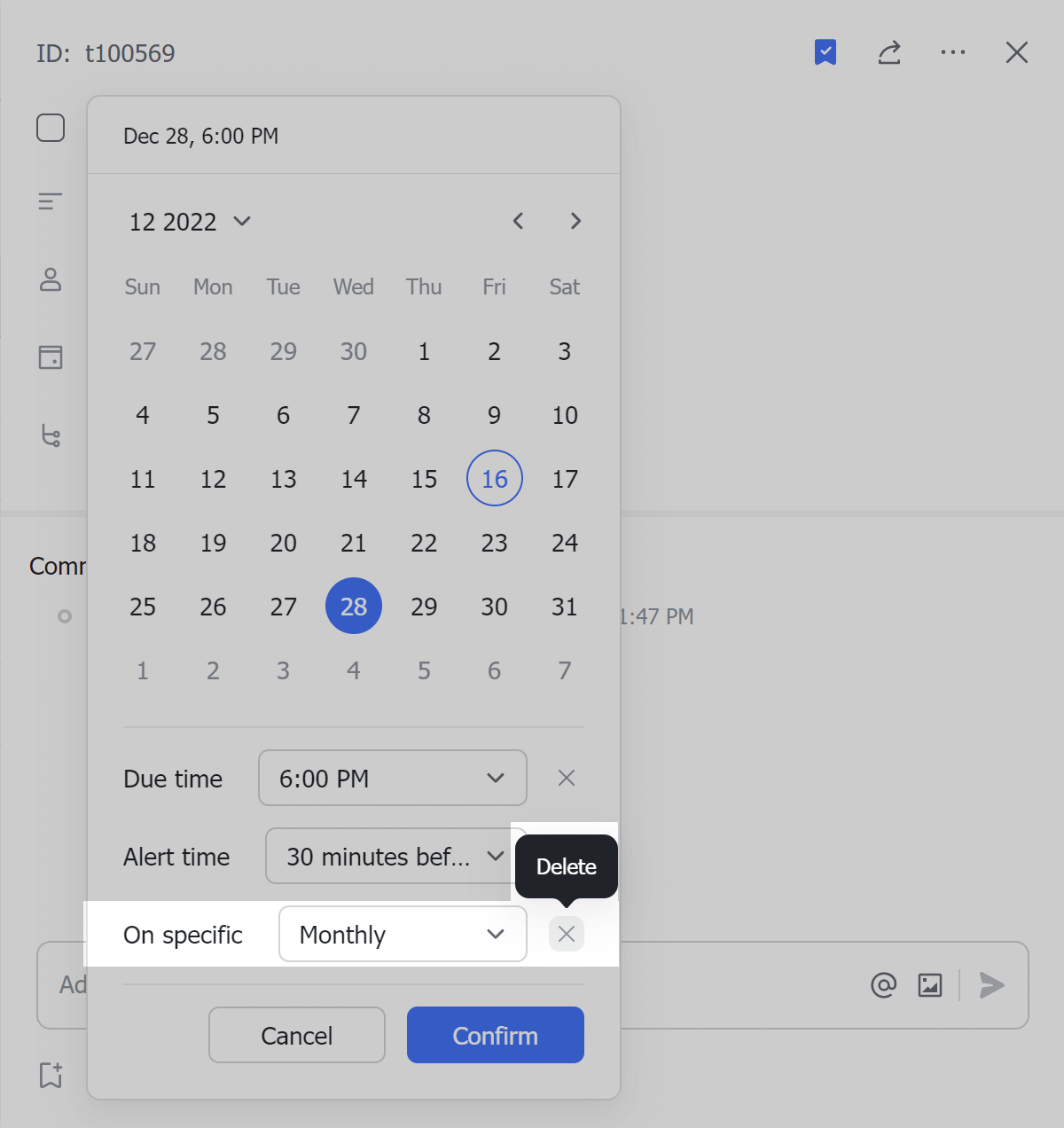Open the Due time 6:00 PM dropdown
This screenshot has height=1128, width=1064.
(392, 778)
